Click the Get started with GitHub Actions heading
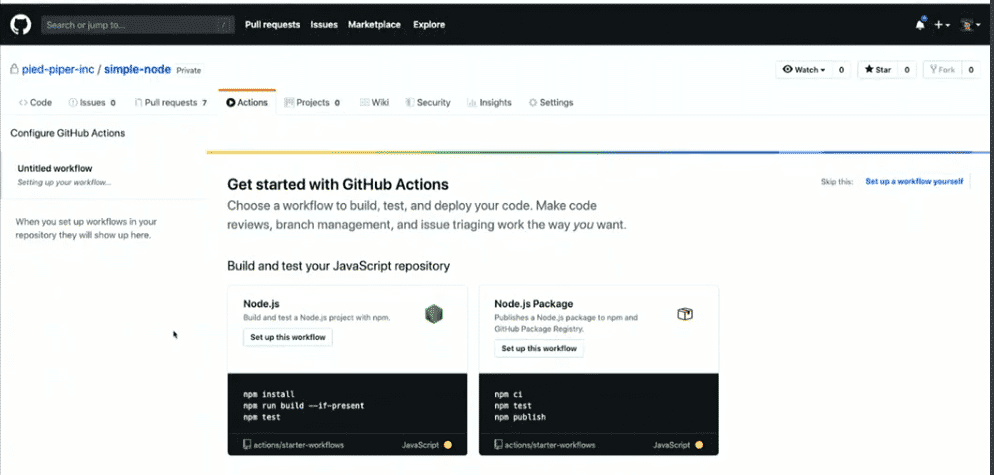Image resolution: width=994 pixels, height=475 pixels. pyautogui.click(x=338, y=185)
